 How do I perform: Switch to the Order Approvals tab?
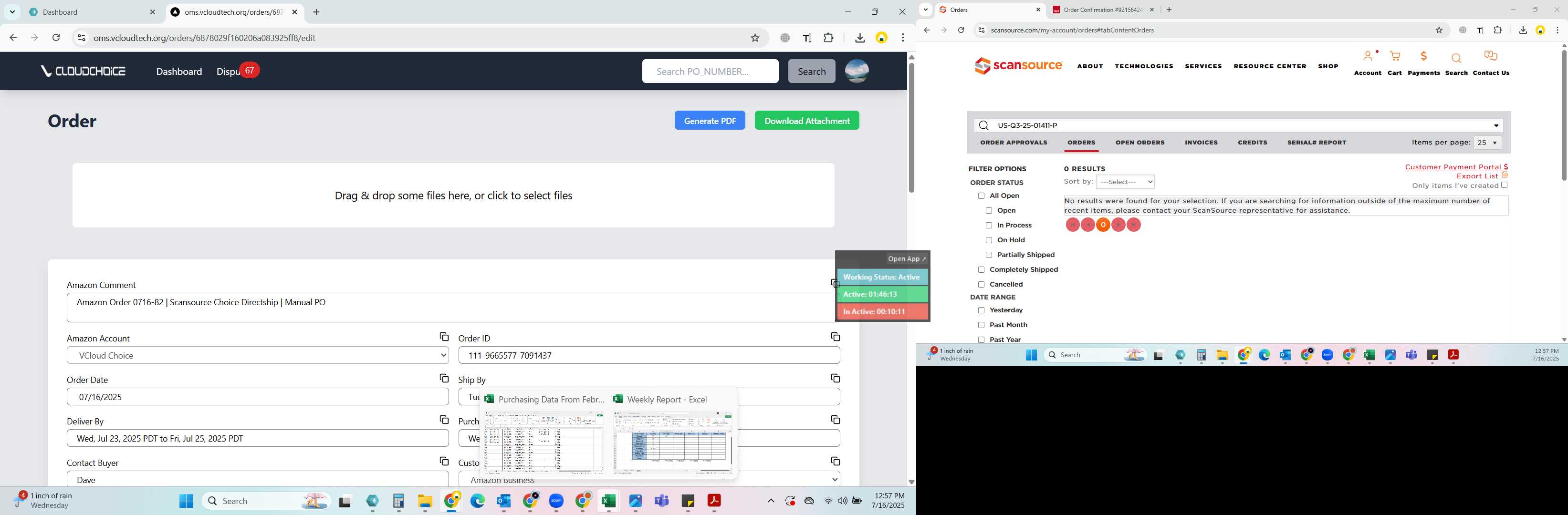(1014, 142)
